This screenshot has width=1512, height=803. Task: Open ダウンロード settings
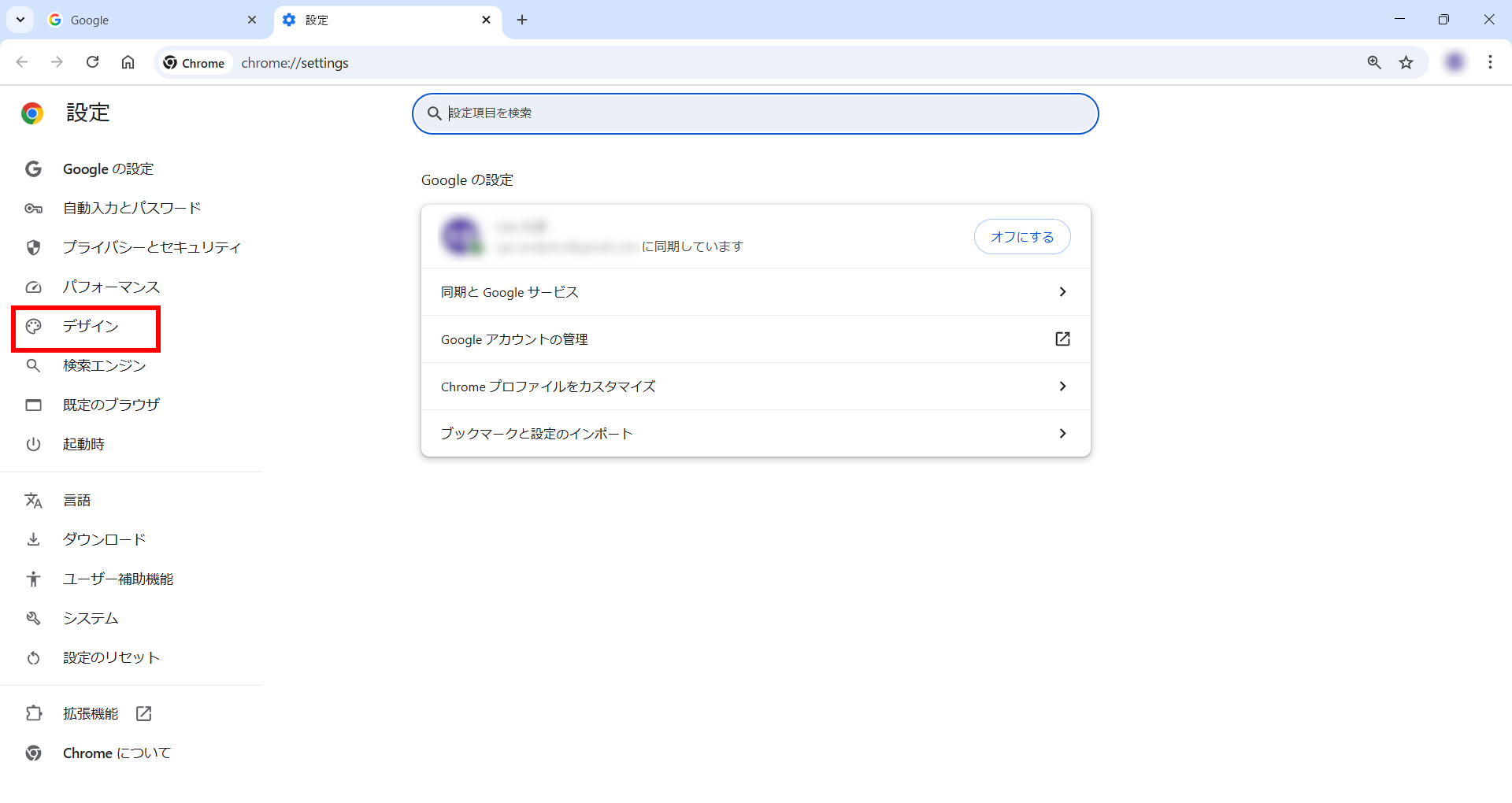[104, 540]
